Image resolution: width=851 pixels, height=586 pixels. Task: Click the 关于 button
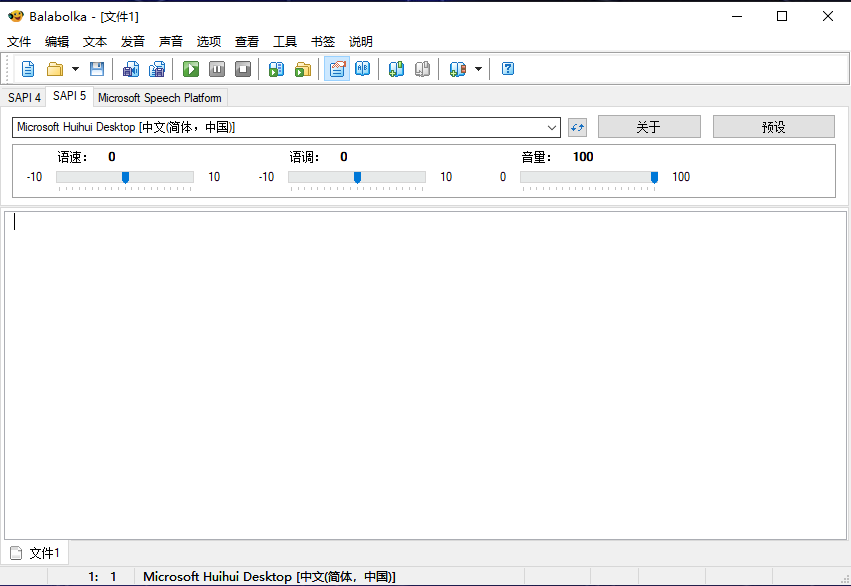tap(649, 127)
